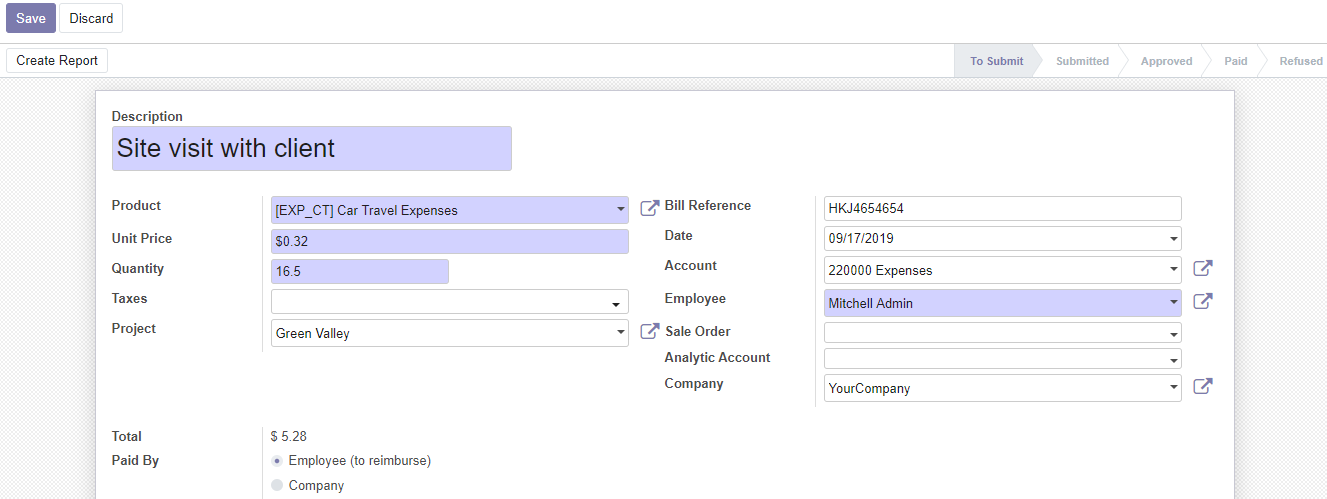The width and height of the screenshot is (1327, 499).
Task: Discard the expense changes
Action: coord(91,18)
